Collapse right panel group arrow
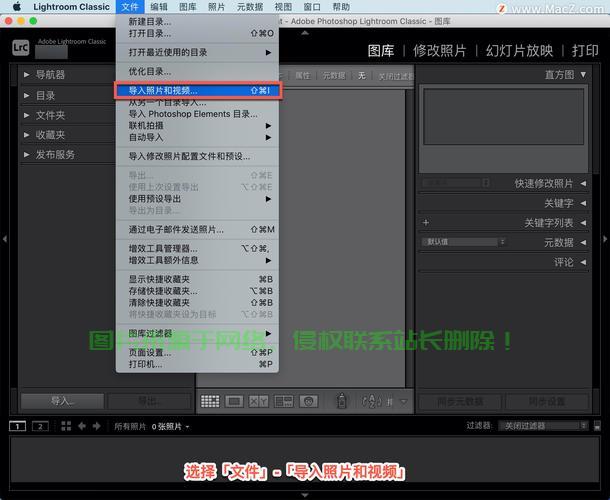This screenshot has width=610, height=500. click(x=605, y=239)
